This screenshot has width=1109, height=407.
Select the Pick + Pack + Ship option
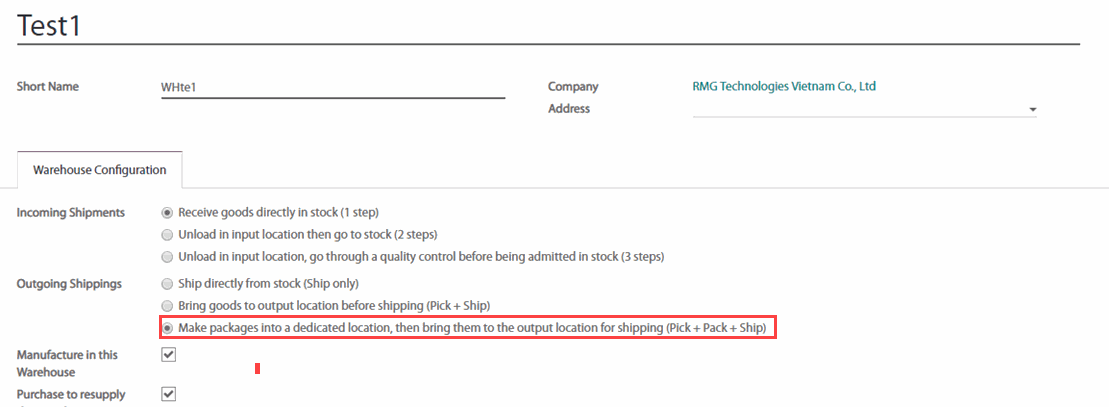(167, 327)
